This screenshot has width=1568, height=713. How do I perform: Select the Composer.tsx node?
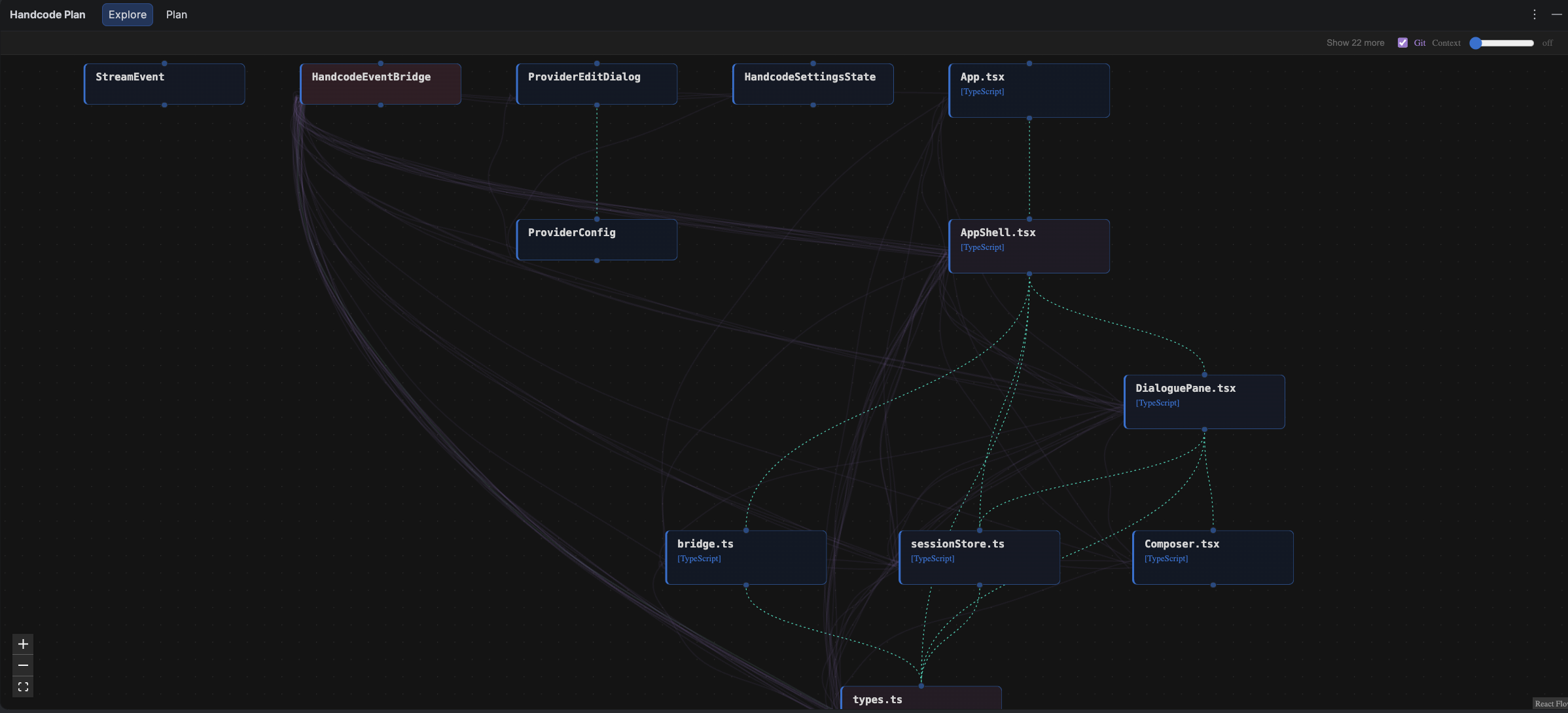coord(1213,557)
